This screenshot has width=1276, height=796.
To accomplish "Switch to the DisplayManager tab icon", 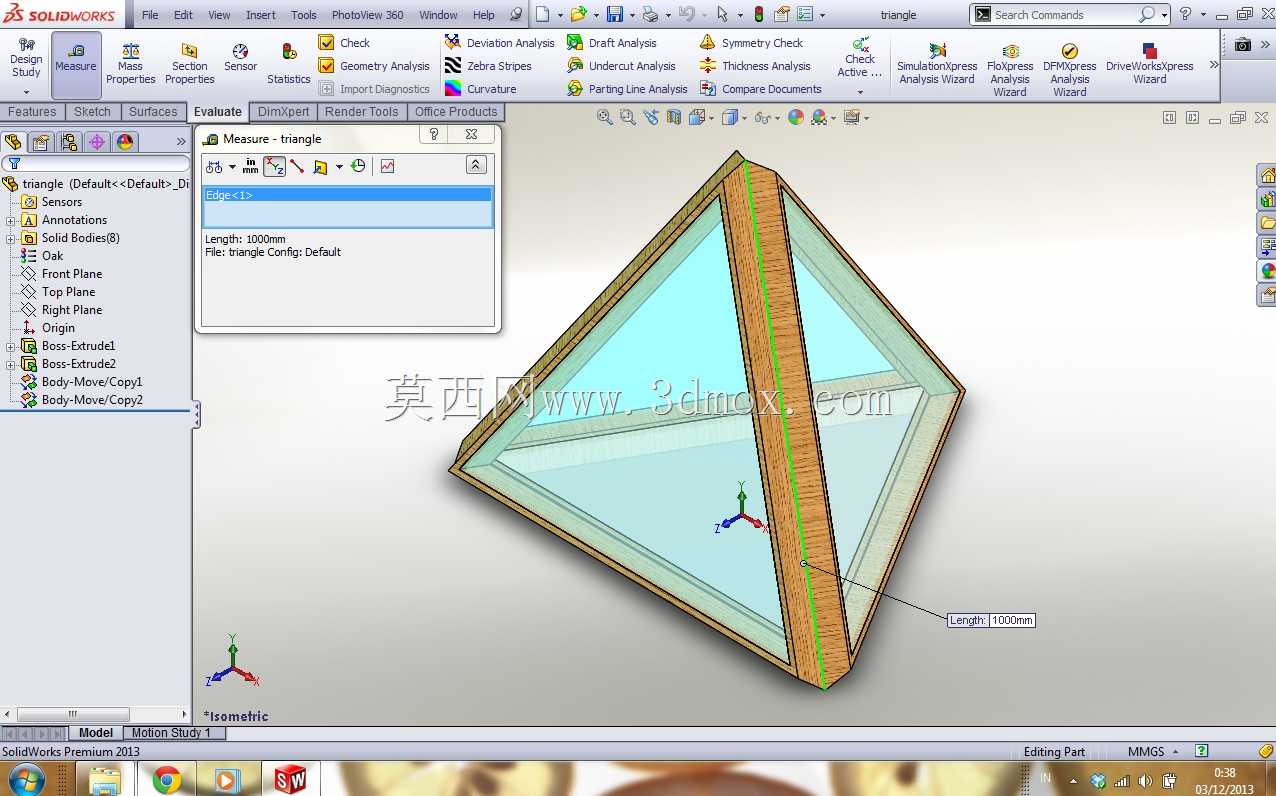I will click(x=125, y=142).
